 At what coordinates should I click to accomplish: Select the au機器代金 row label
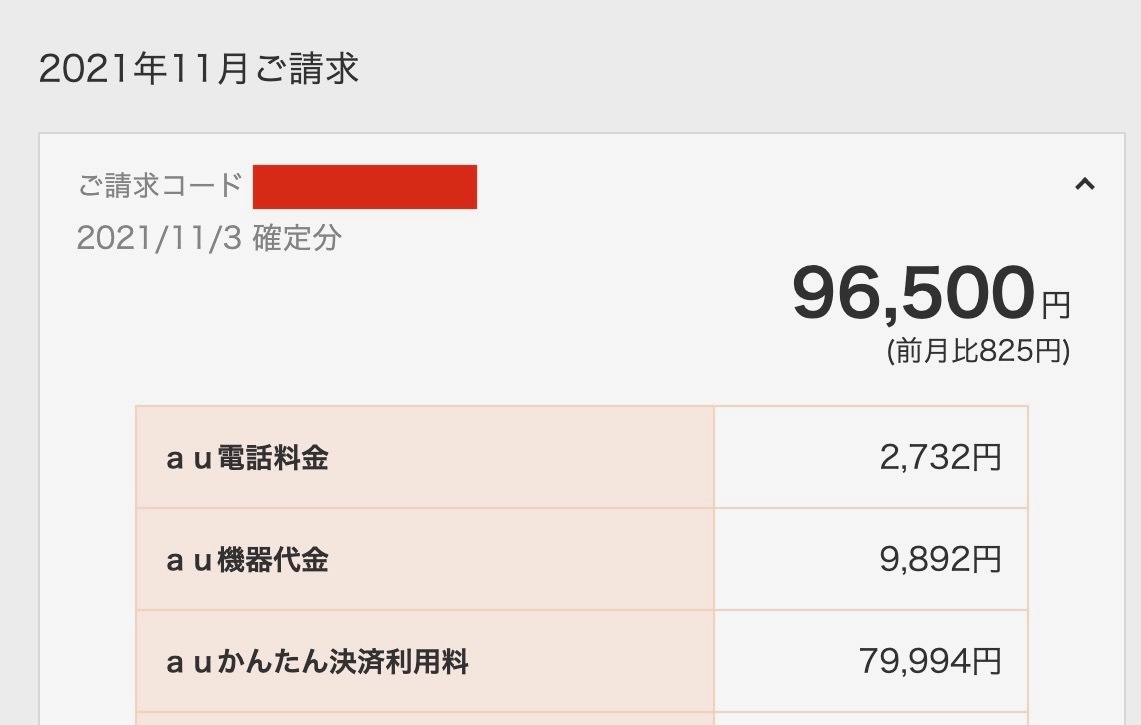coord(247,560)
